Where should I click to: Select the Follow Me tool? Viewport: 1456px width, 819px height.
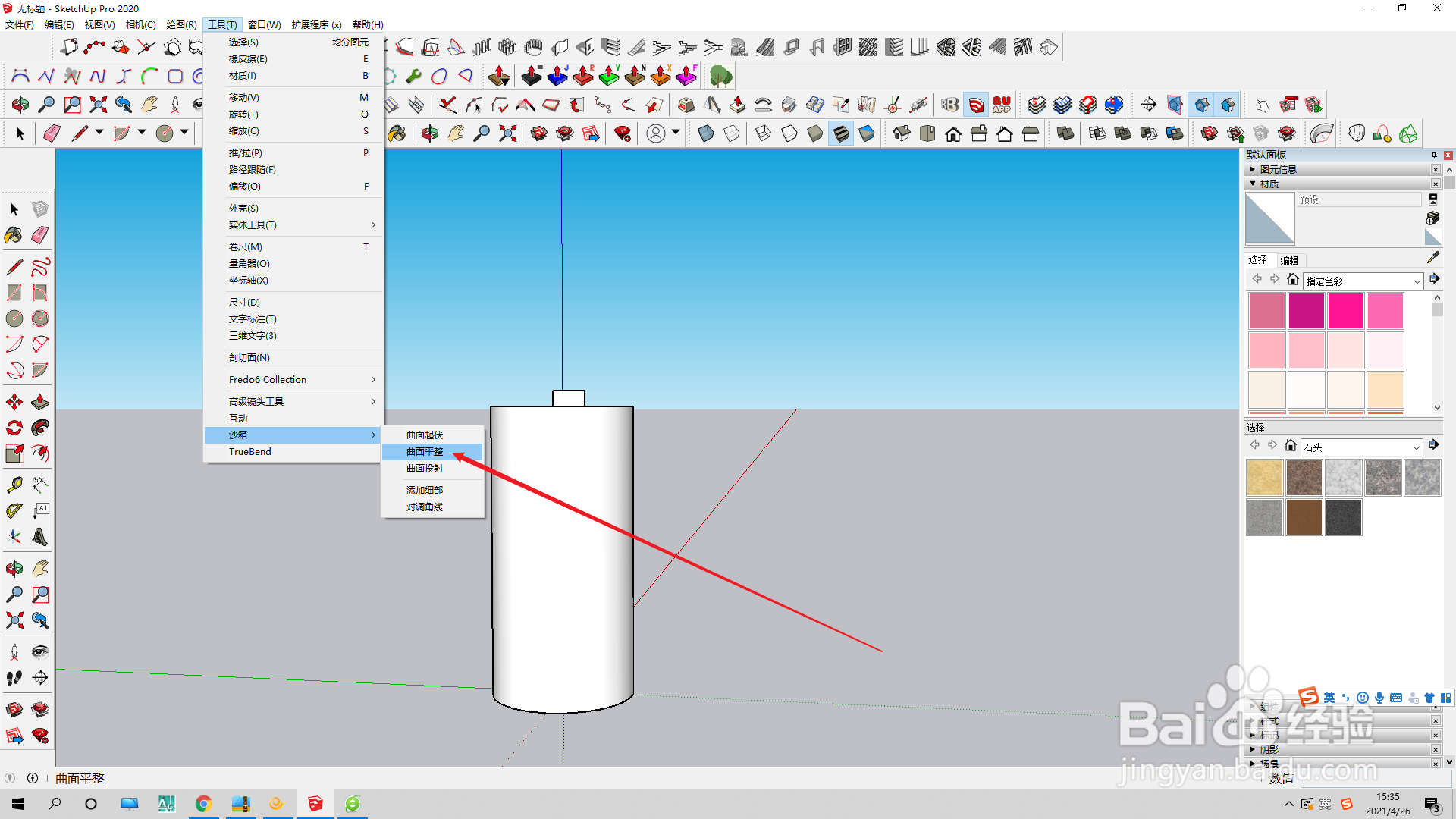[40, 428]
